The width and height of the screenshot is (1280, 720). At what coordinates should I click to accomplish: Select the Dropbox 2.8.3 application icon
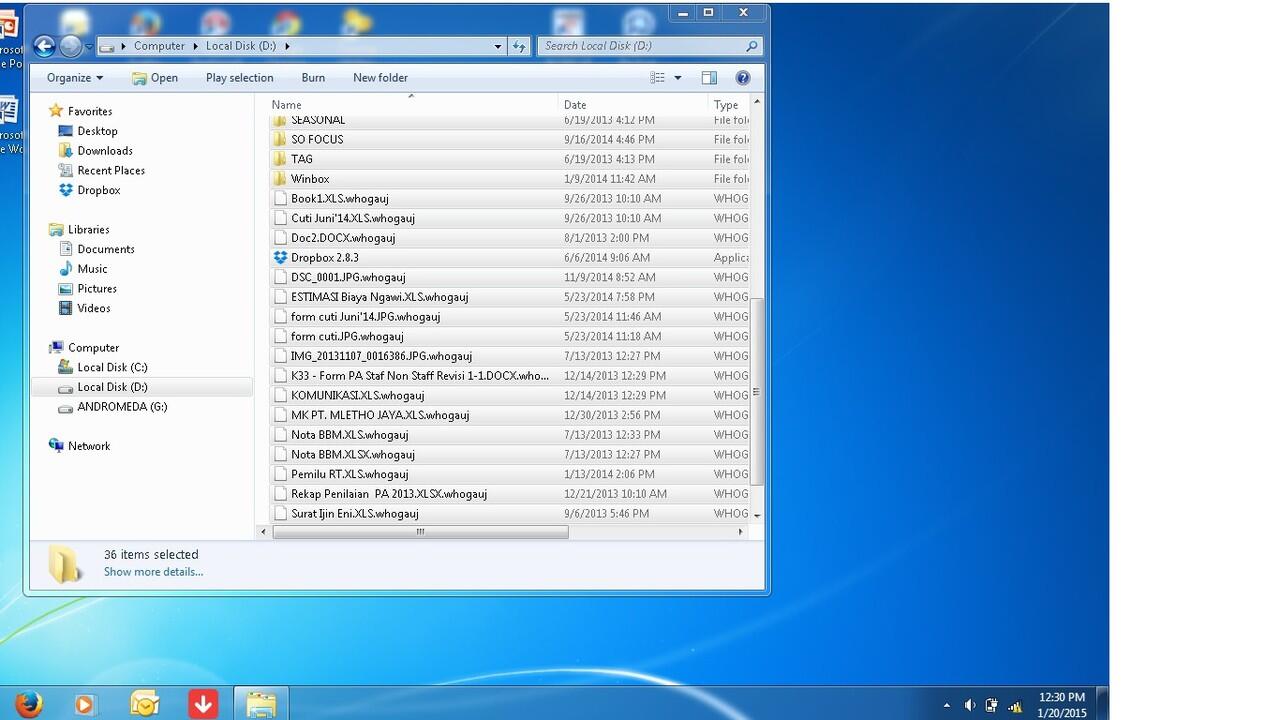click(x=280, y=257)
